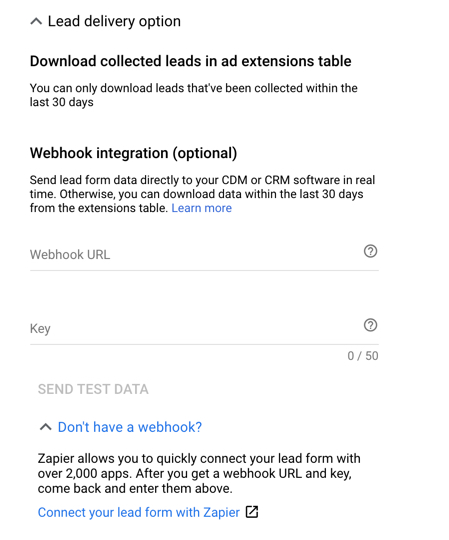Click the Webhook integration (optional) heading
This screenshot has height=540, width=449.
(134, 153)
